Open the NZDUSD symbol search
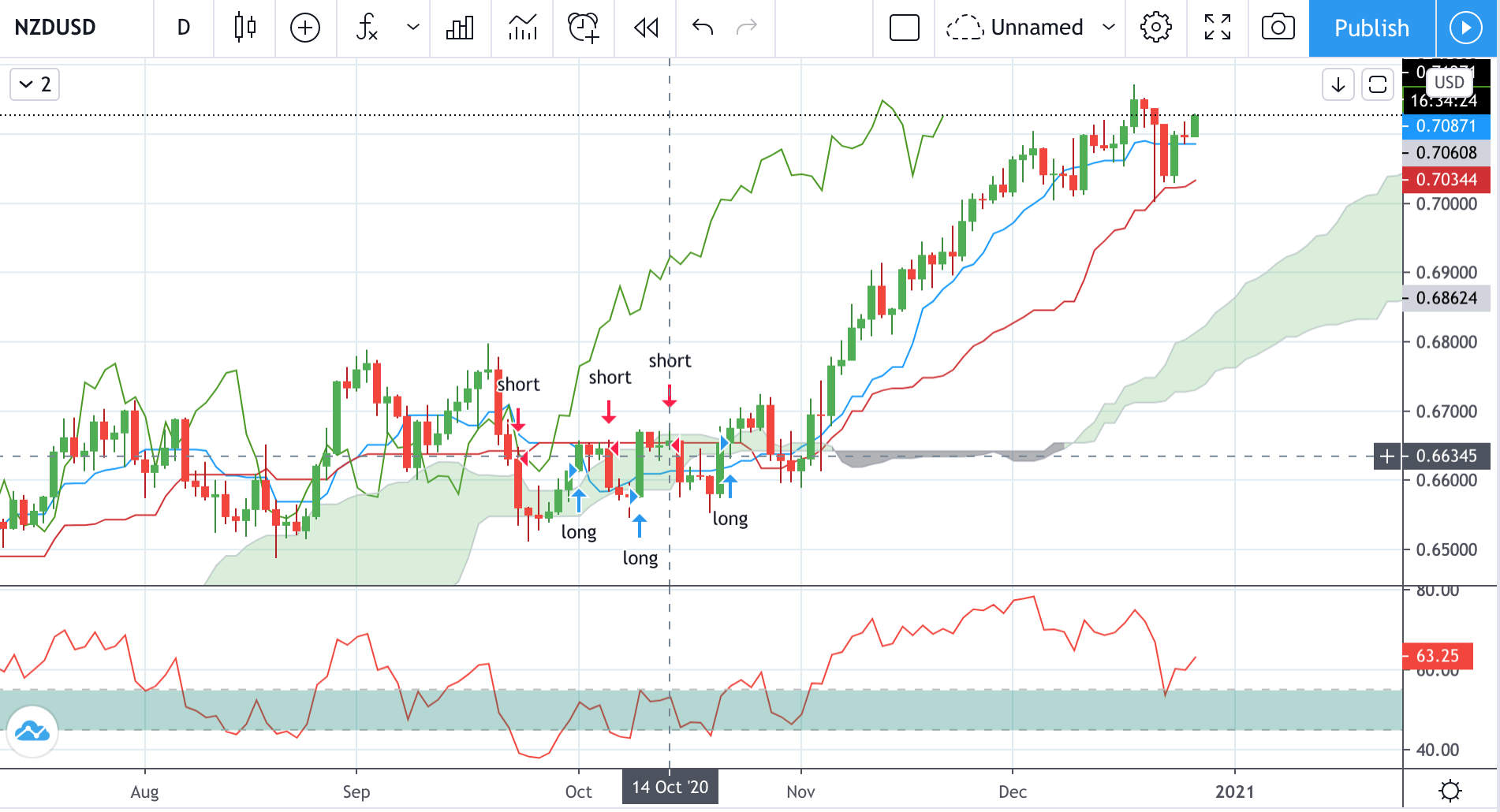 [55, 28]
